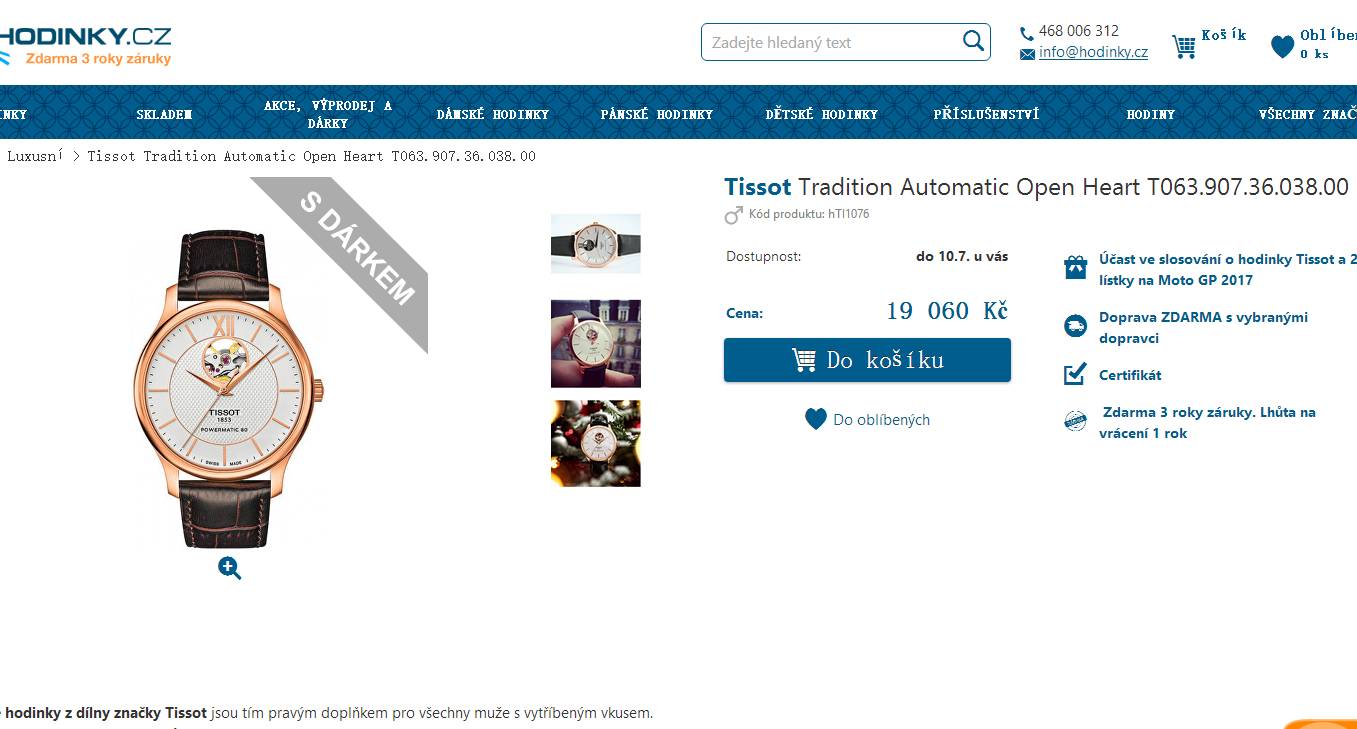Screen dimensions: 1357x729
Task: Select the first watch thumbnail, shown lying flat
Action: pyautogui.click(x=596, y=243)
